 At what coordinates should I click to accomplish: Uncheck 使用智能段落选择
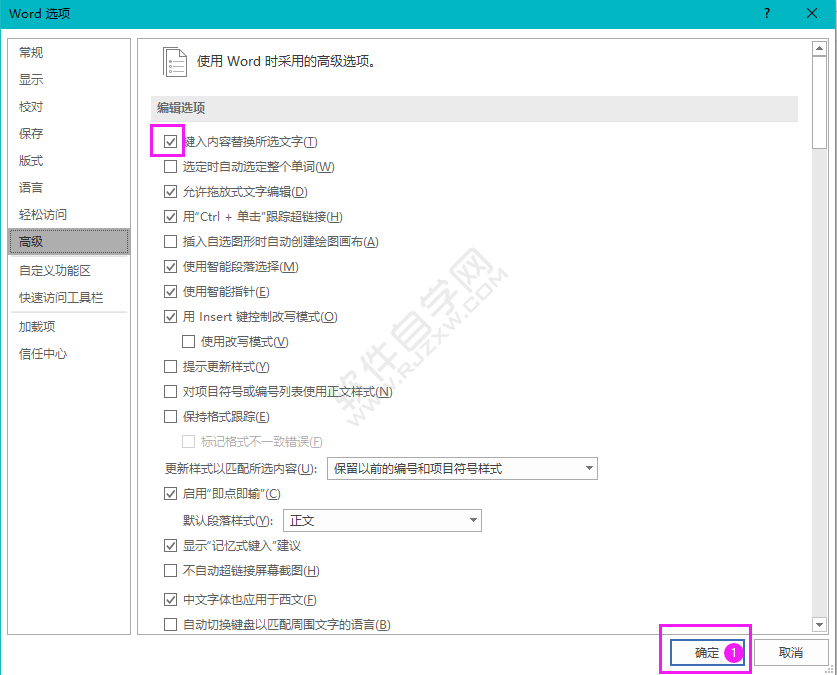coord(170,266)
